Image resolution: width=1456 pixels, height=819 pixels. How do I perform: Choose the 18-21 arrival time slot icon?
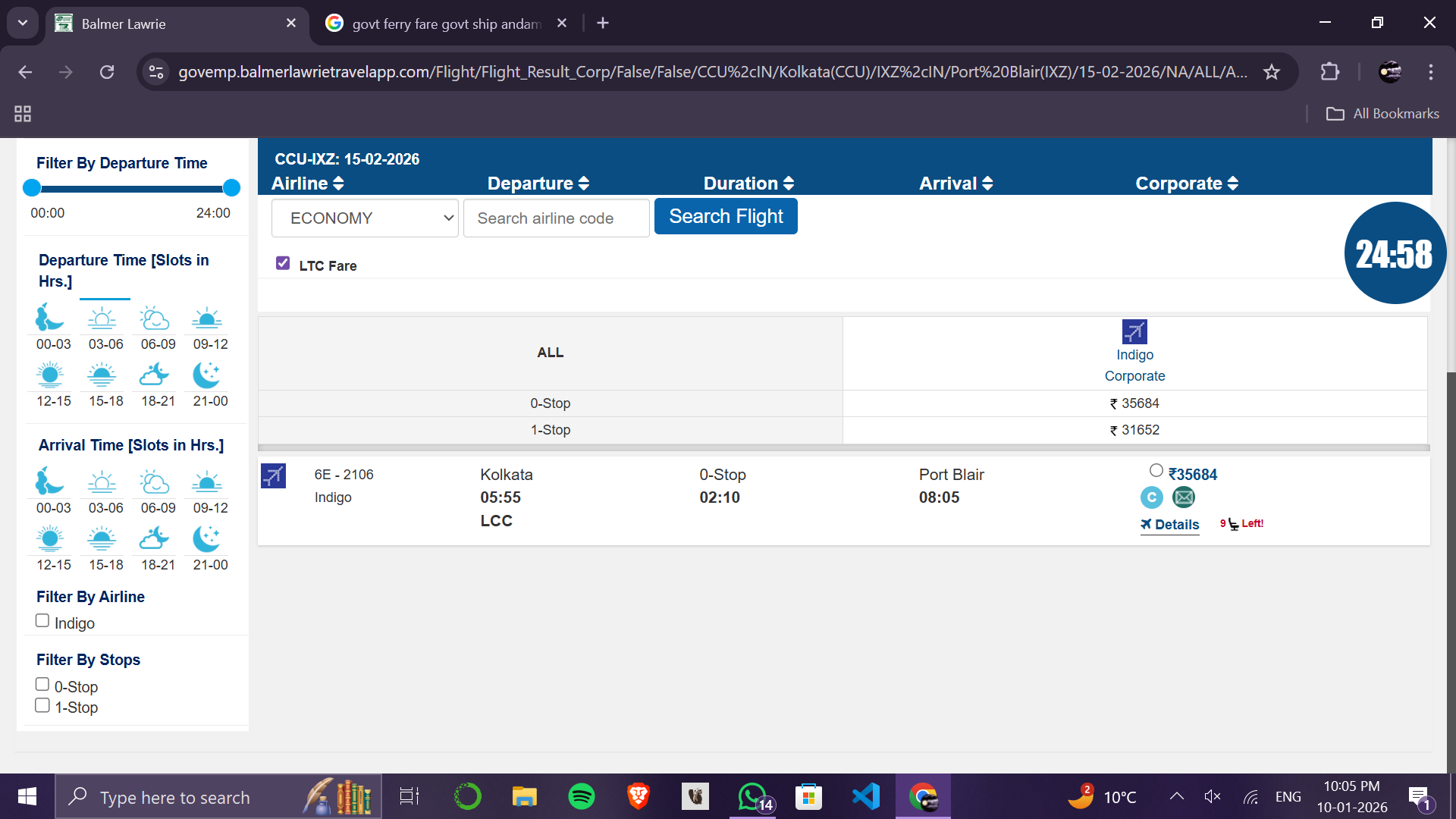coord(155,538)
